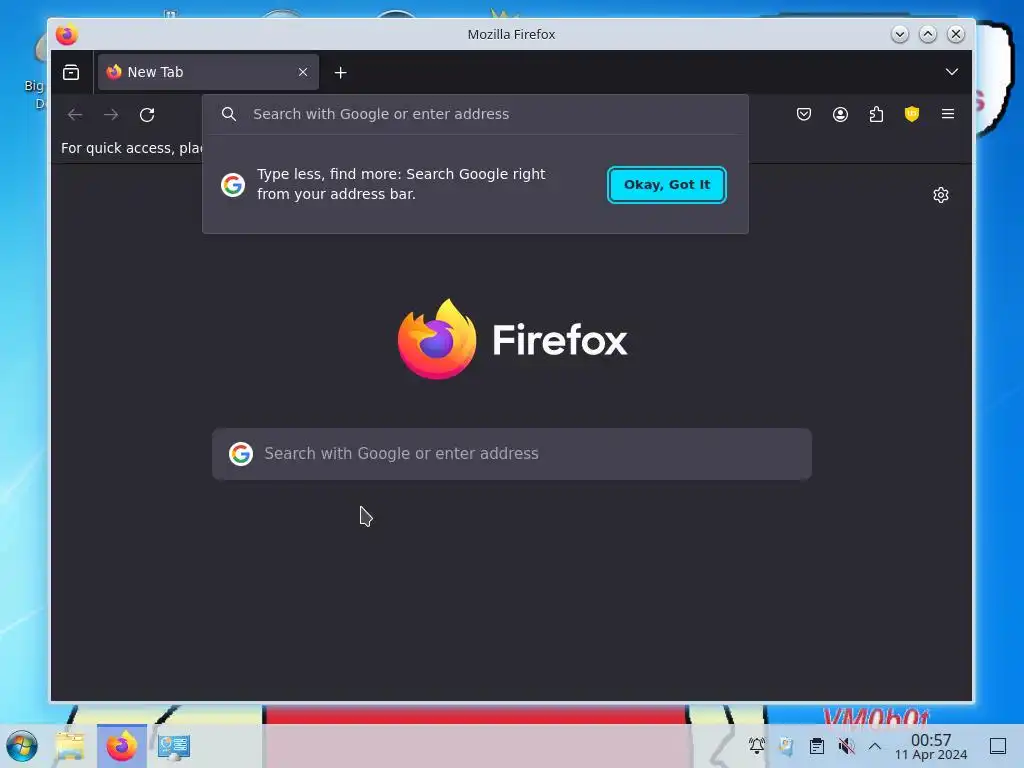
Task: Close the New Tab tab
Action: (x=302, y=72)
